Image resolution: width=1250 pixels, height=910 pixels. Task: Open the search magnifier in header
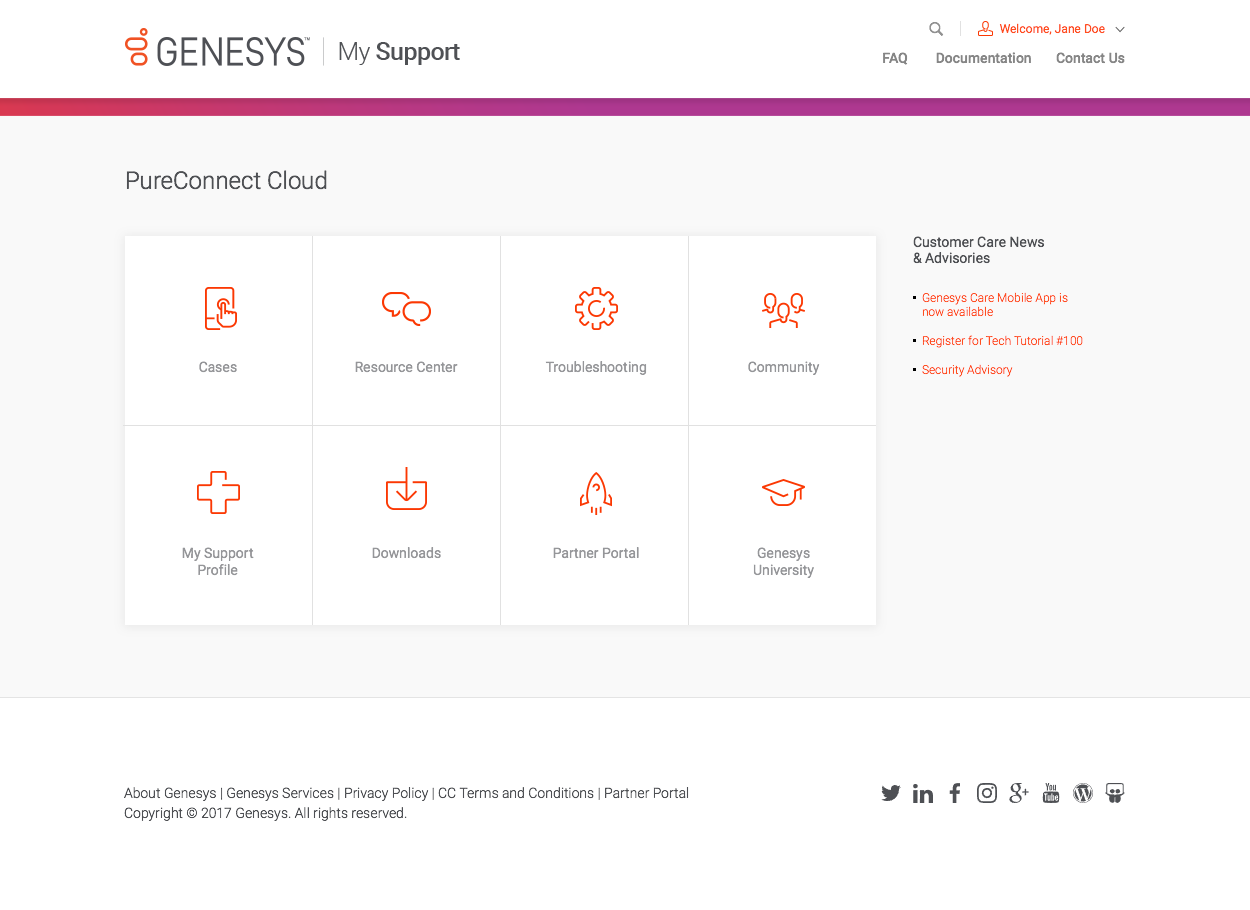pos(936,29)
